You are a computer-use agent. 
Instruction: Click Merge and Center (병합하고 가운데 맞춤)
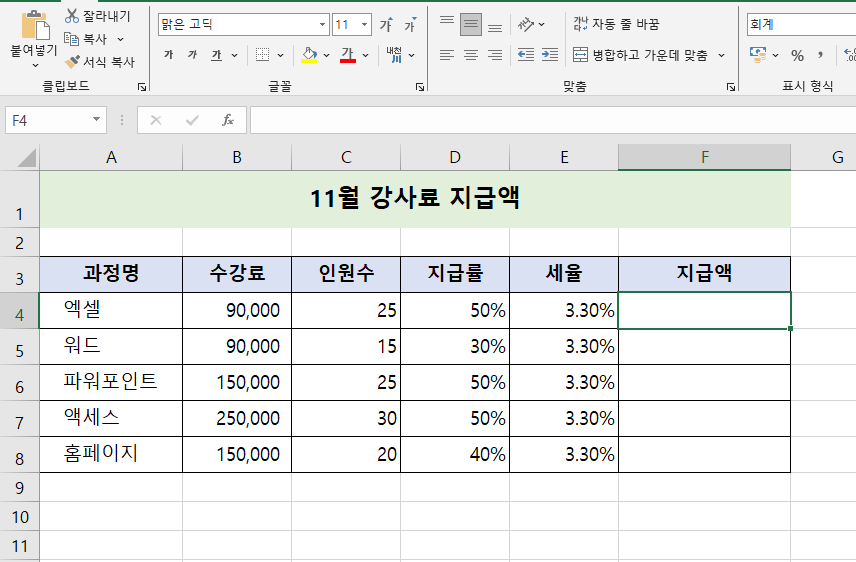(640, 55)
